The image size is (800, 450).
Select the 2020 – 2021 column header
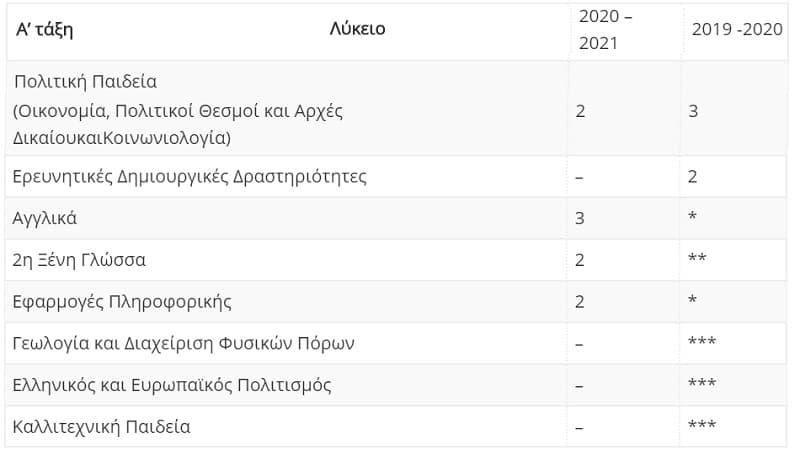pos(605,30)
